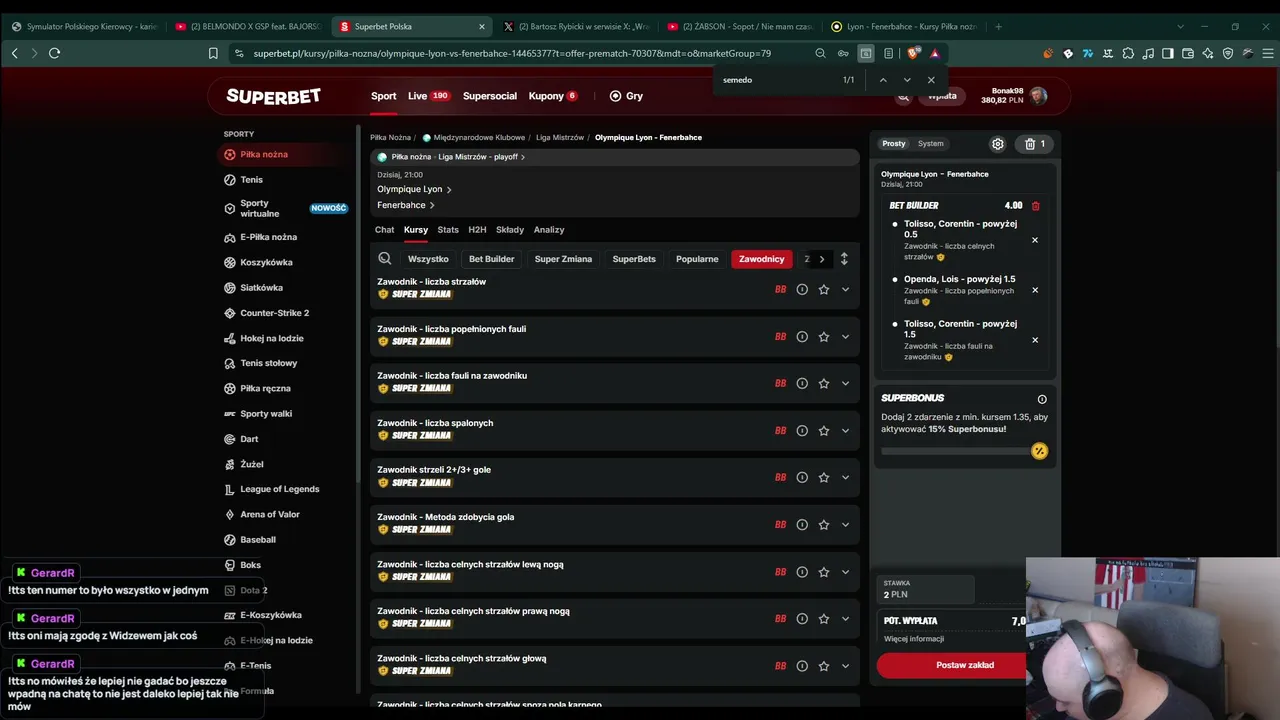Bookmark this page via the address bar icon

point(213,53)
